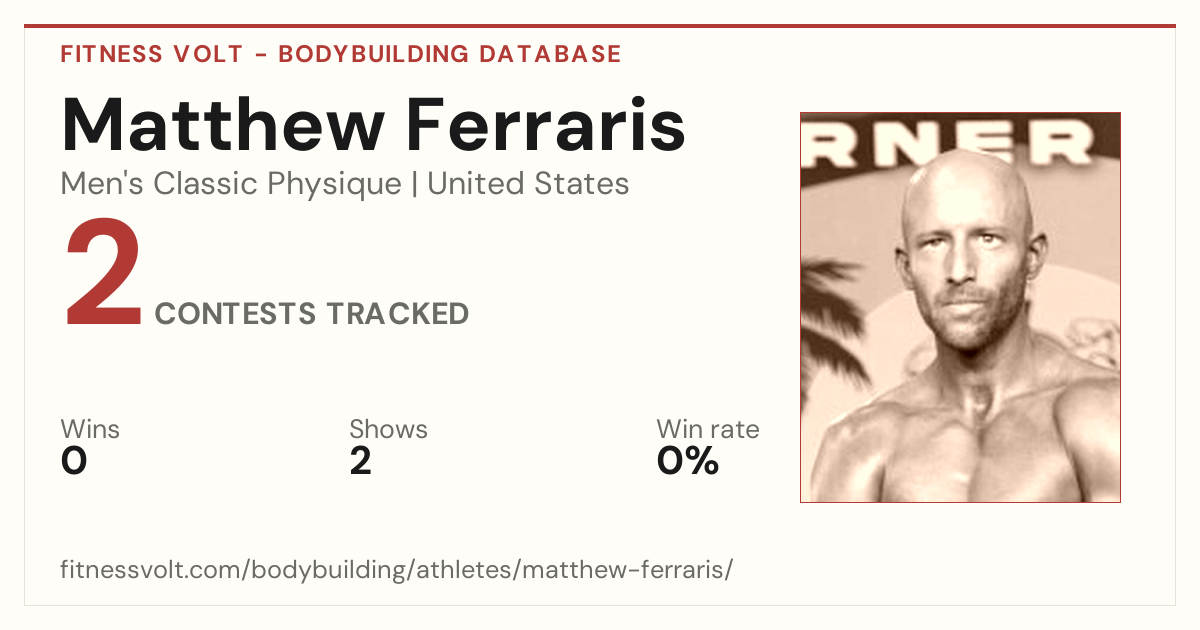Click the Shows stat label
This screenshot has height=630, width=1200.
(x=388, y=430)
